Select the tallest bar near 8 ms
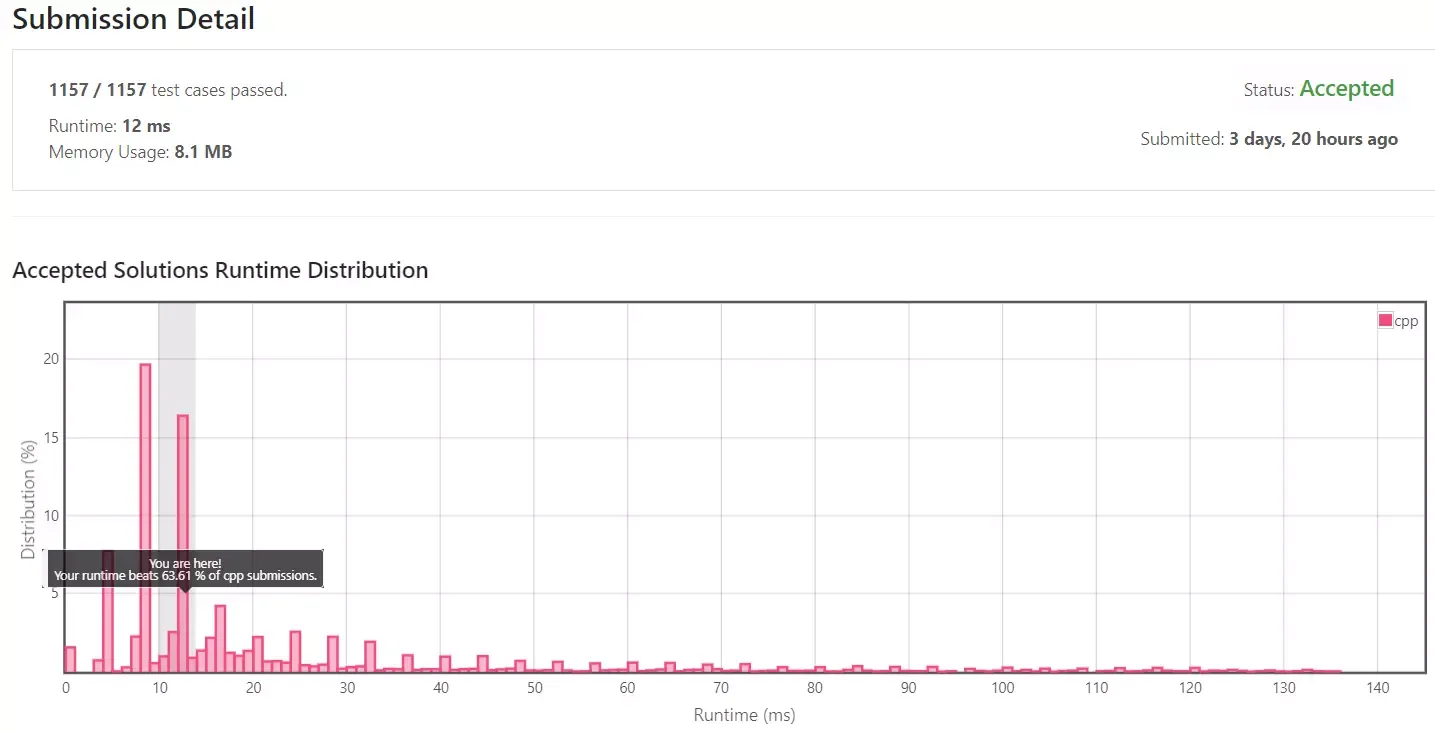This screenshot has width=1435, height=733. (145, 517)
